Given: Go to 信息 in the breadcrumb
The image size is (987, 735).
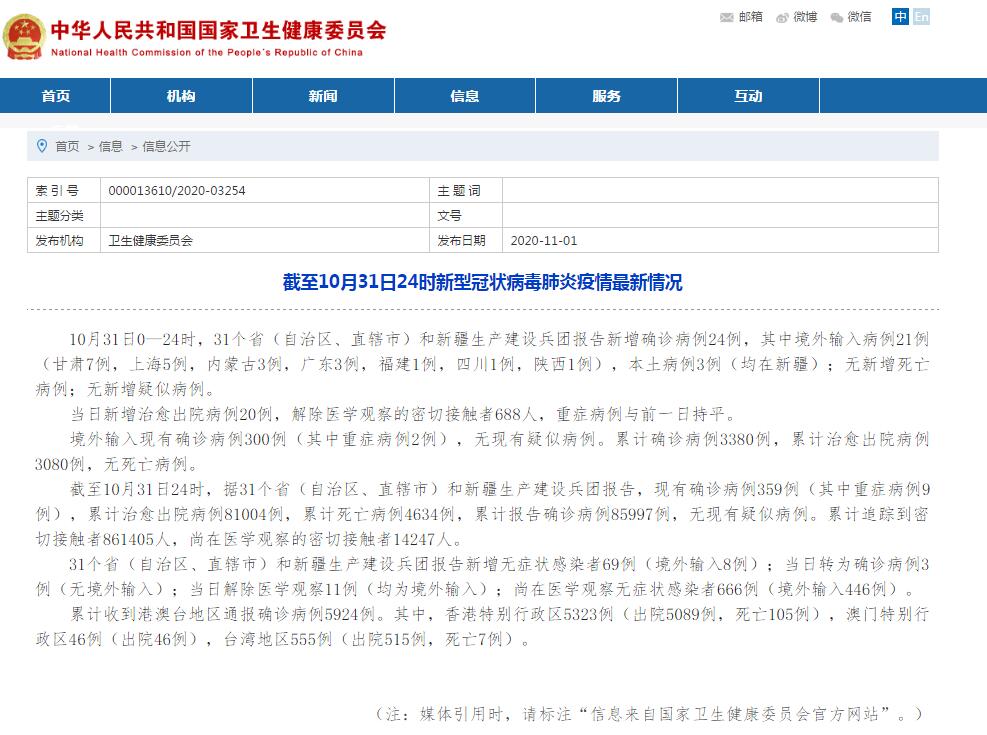Looking at the screenshot, I should tap(111, 147).
